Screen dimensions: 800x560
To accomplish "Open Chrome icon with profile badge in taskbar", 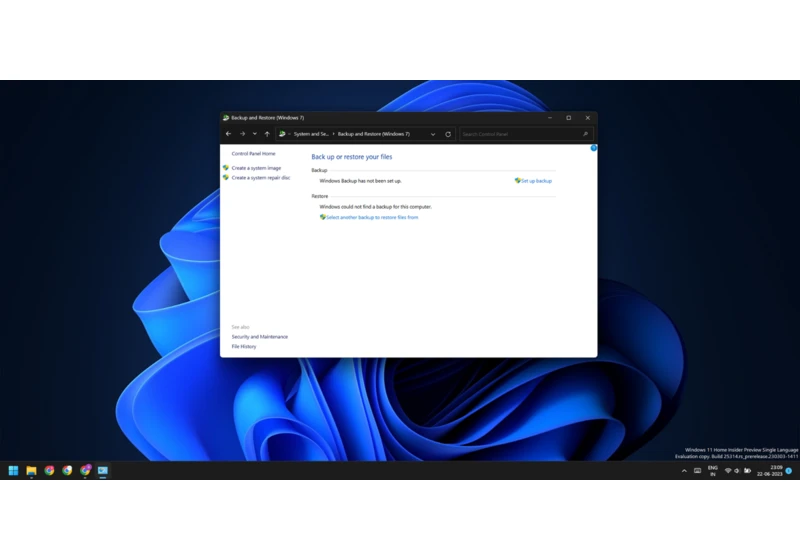I will [x=85, y=470].
